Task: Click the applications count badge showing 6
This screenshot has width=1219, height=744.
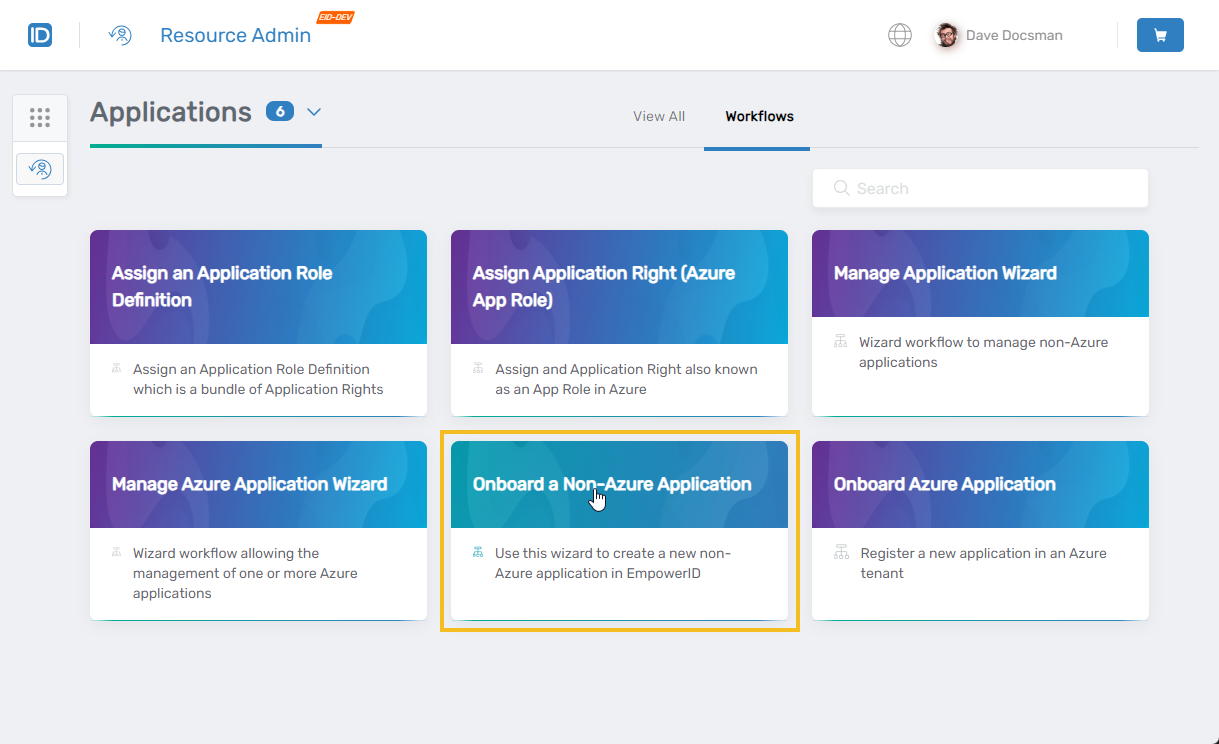Action: 279,112
